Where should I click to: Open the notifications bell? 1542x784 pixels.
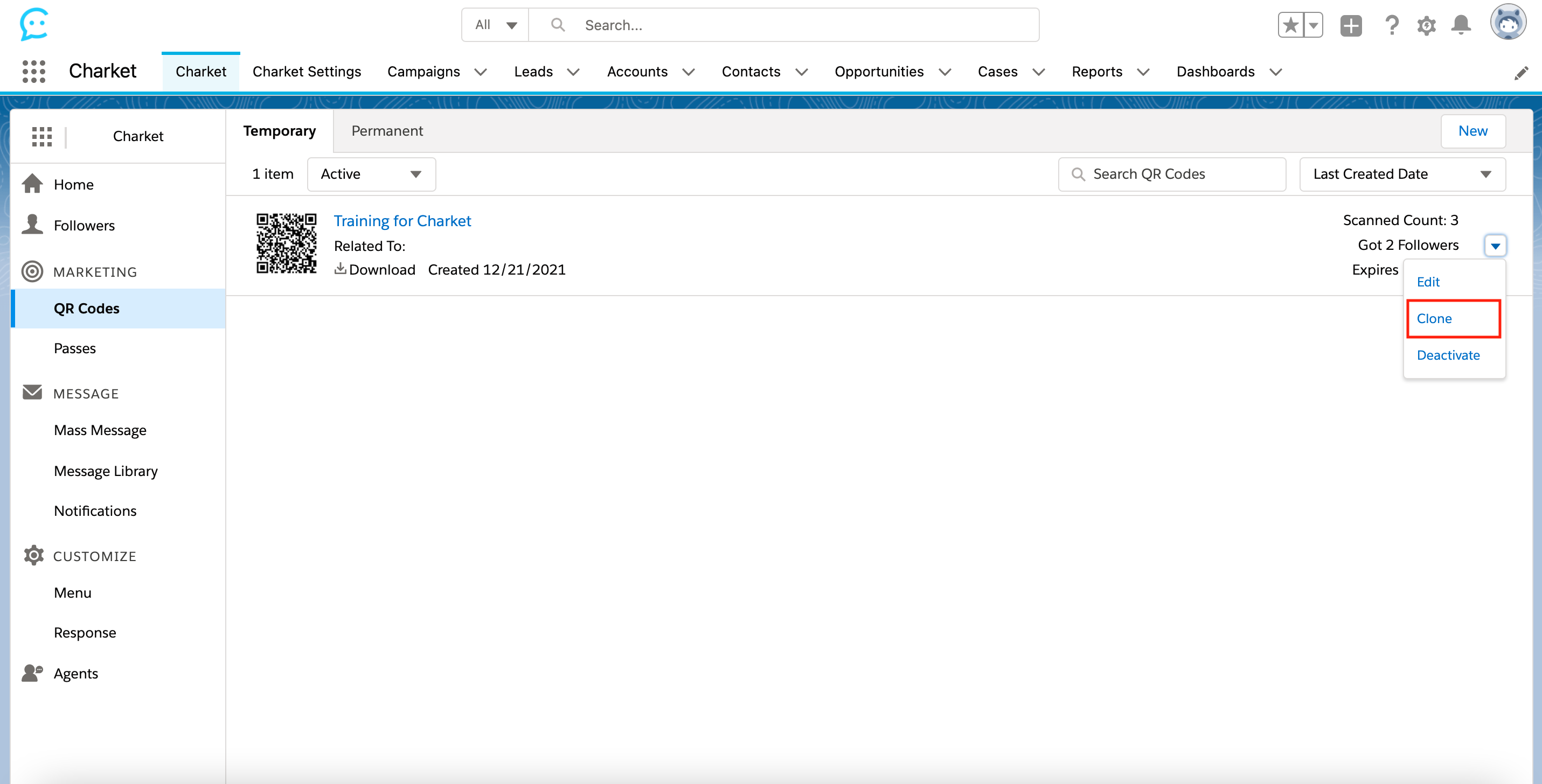coord(1461,25)
